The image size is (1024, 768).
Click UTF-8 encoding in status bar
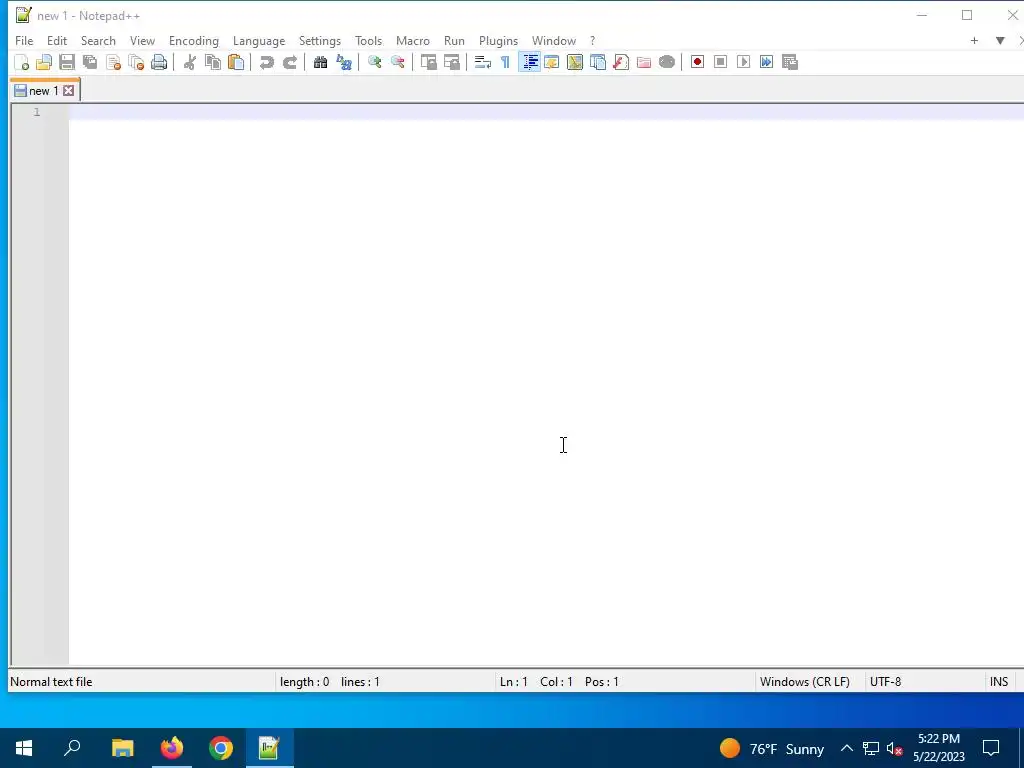[886, 682]
